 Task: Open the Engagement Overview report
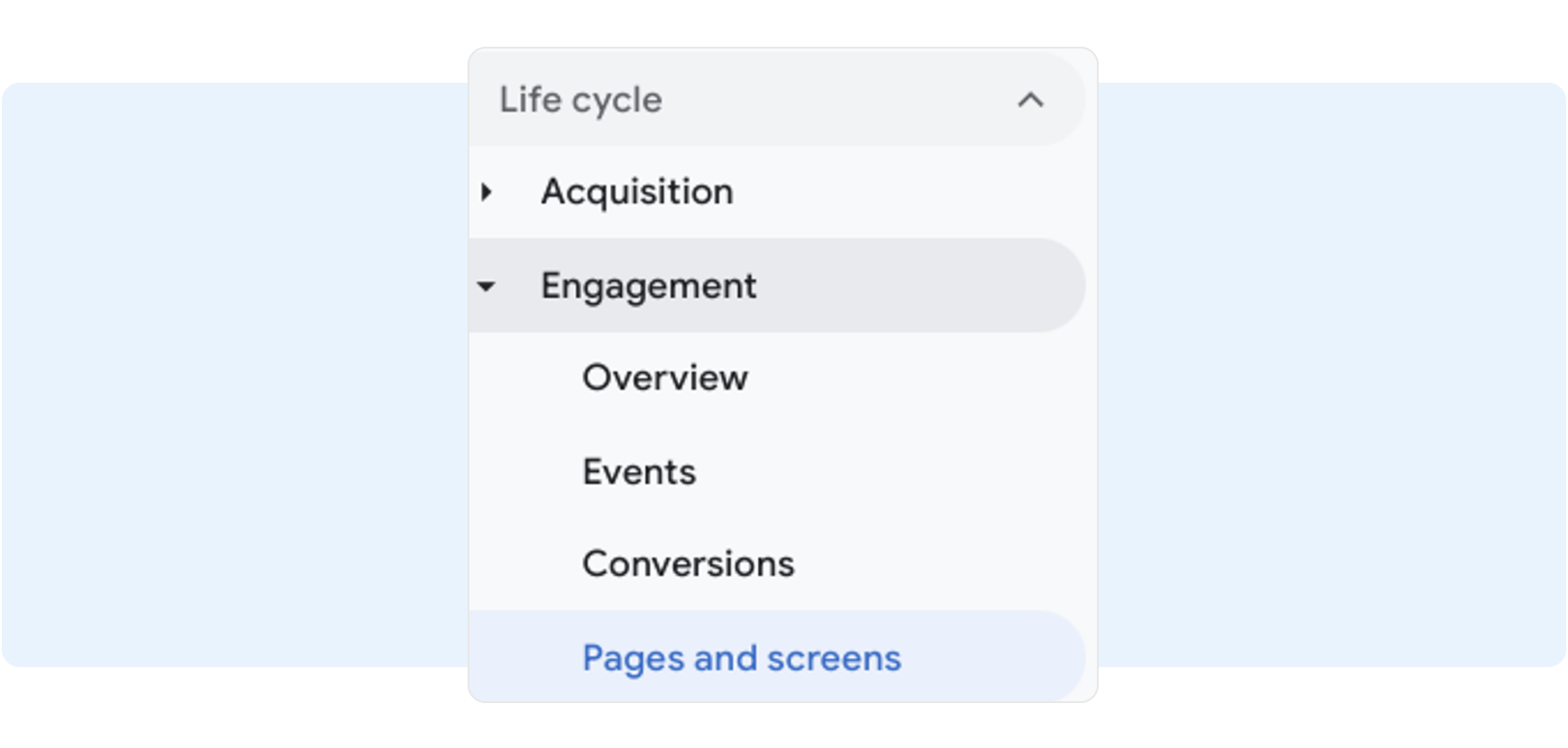click(x=664, y=378)
